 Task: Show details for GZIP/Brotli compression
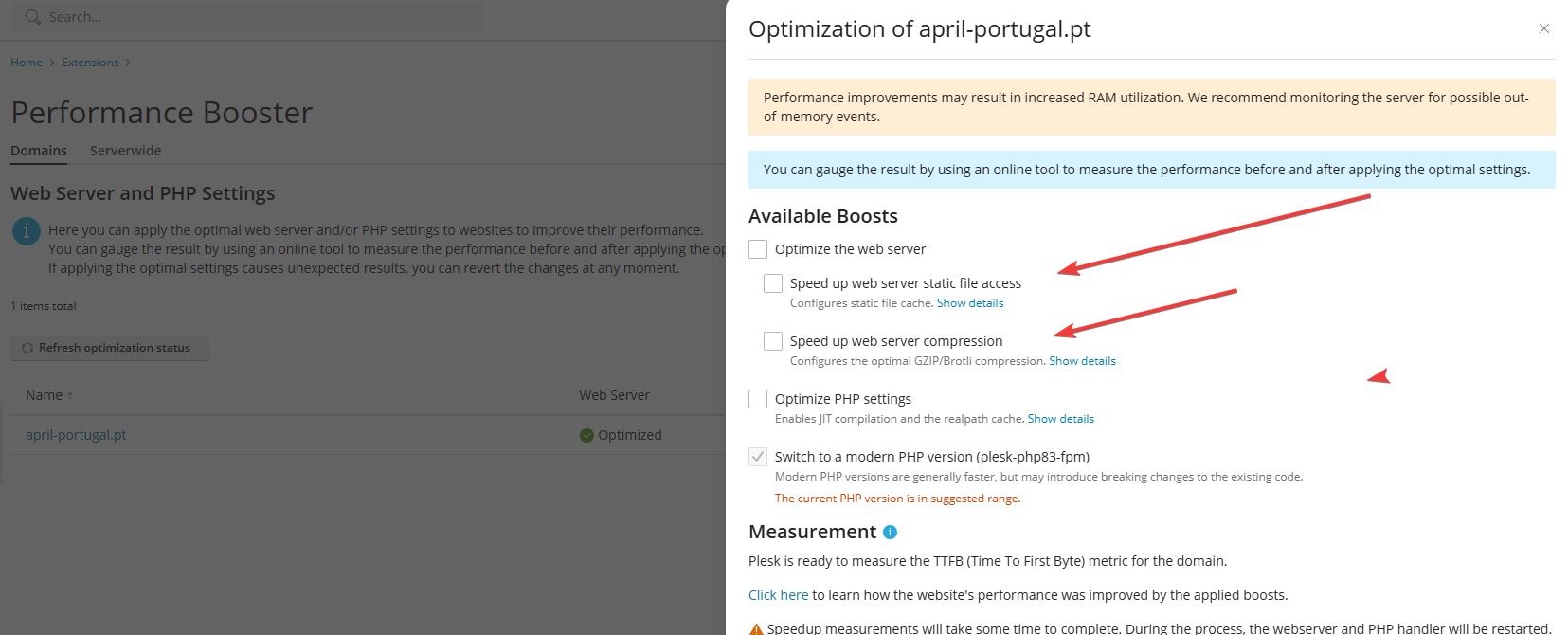(x=1082, y=361)
